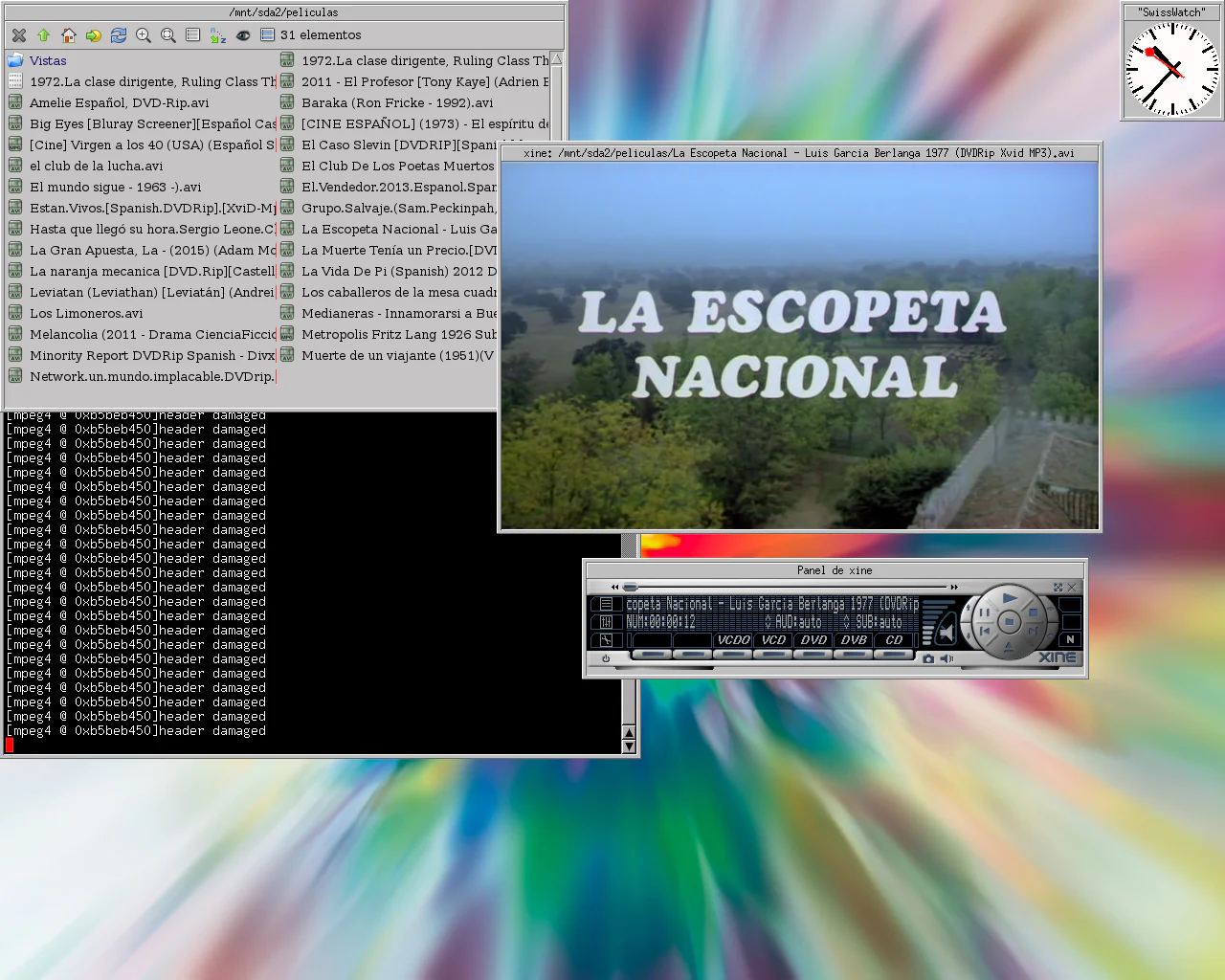Image resolution: width=1225 pixels, height=980 pixels.
Task: Click icon next to Big Eyes Bluray Screener file
Action: tap(15, 122)
